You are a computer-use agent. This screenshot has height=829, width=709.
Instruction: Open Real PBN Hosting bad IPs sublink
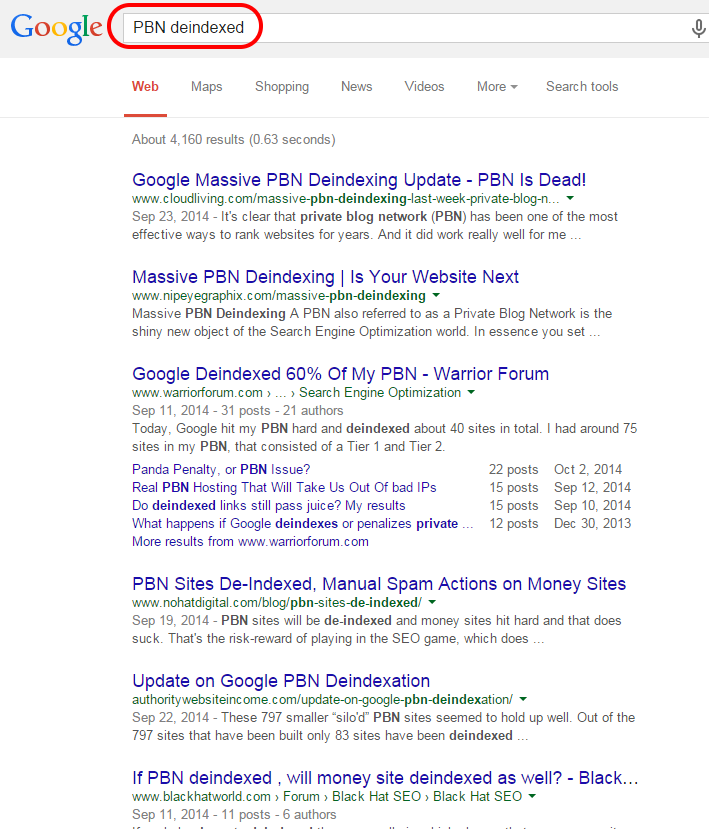tap(284, 487)
